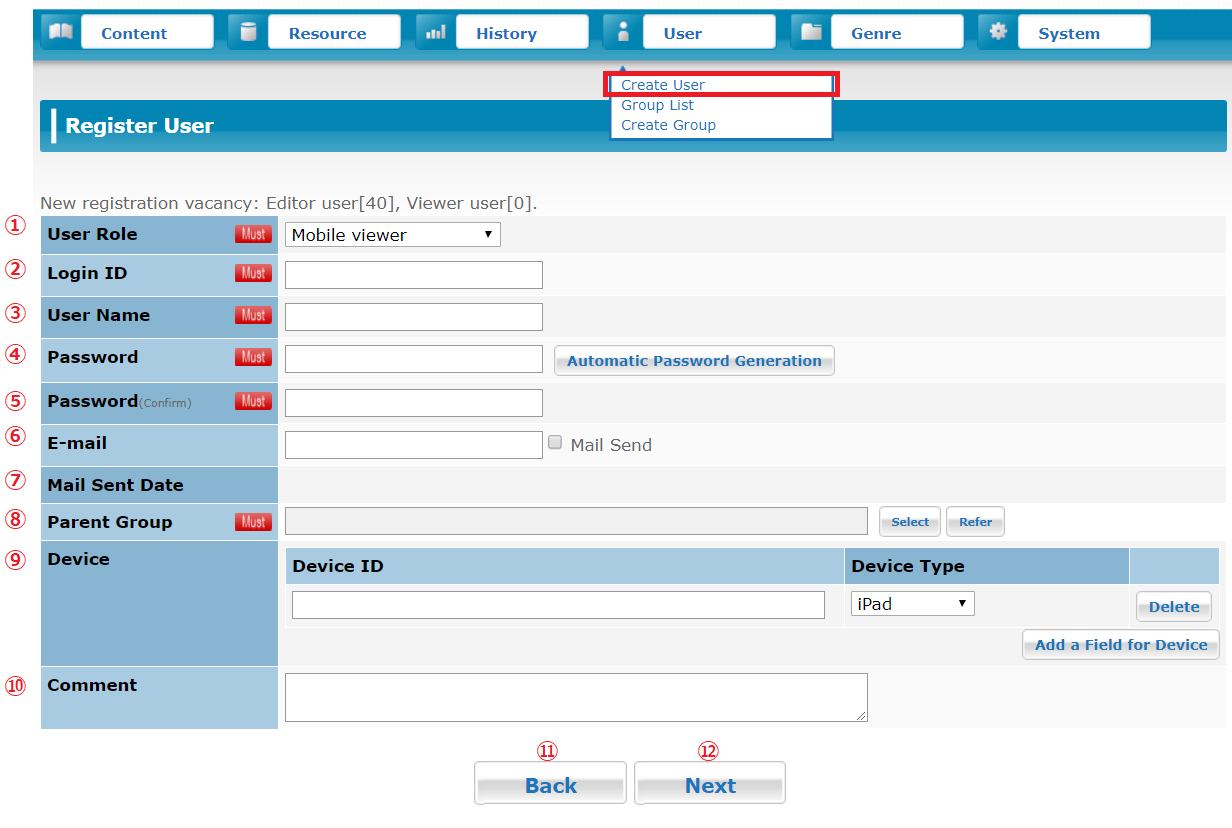Viewport: 1232px width, 828px height.
Task: Click Add a Field for Device
Action: [1119, 644]
